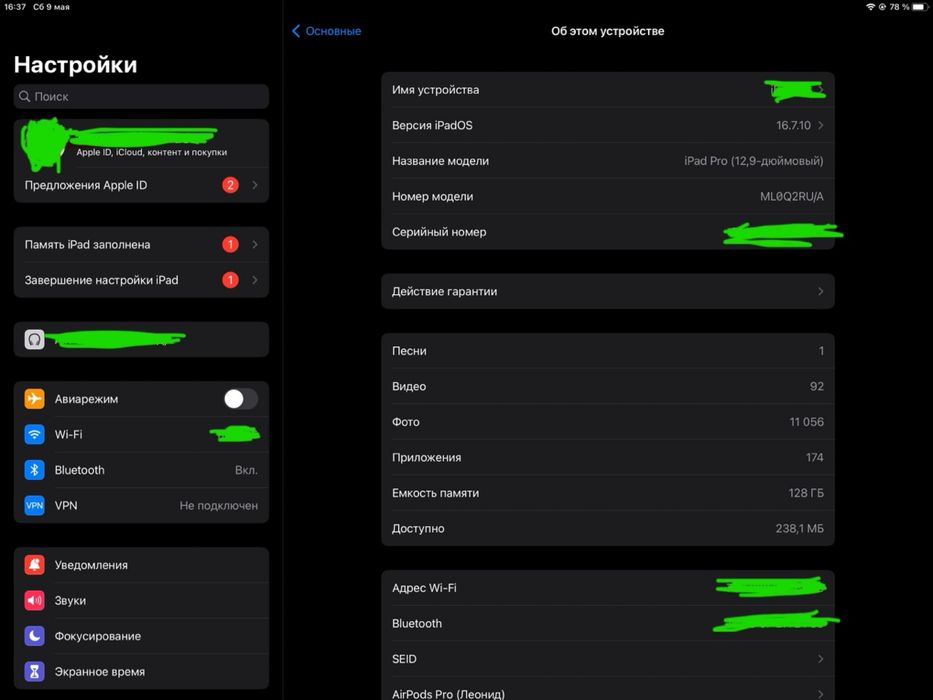Open Apple ID, iCloud account row
Image resolution: width=933 pixels, height=700 pixels.
[141, 143]
